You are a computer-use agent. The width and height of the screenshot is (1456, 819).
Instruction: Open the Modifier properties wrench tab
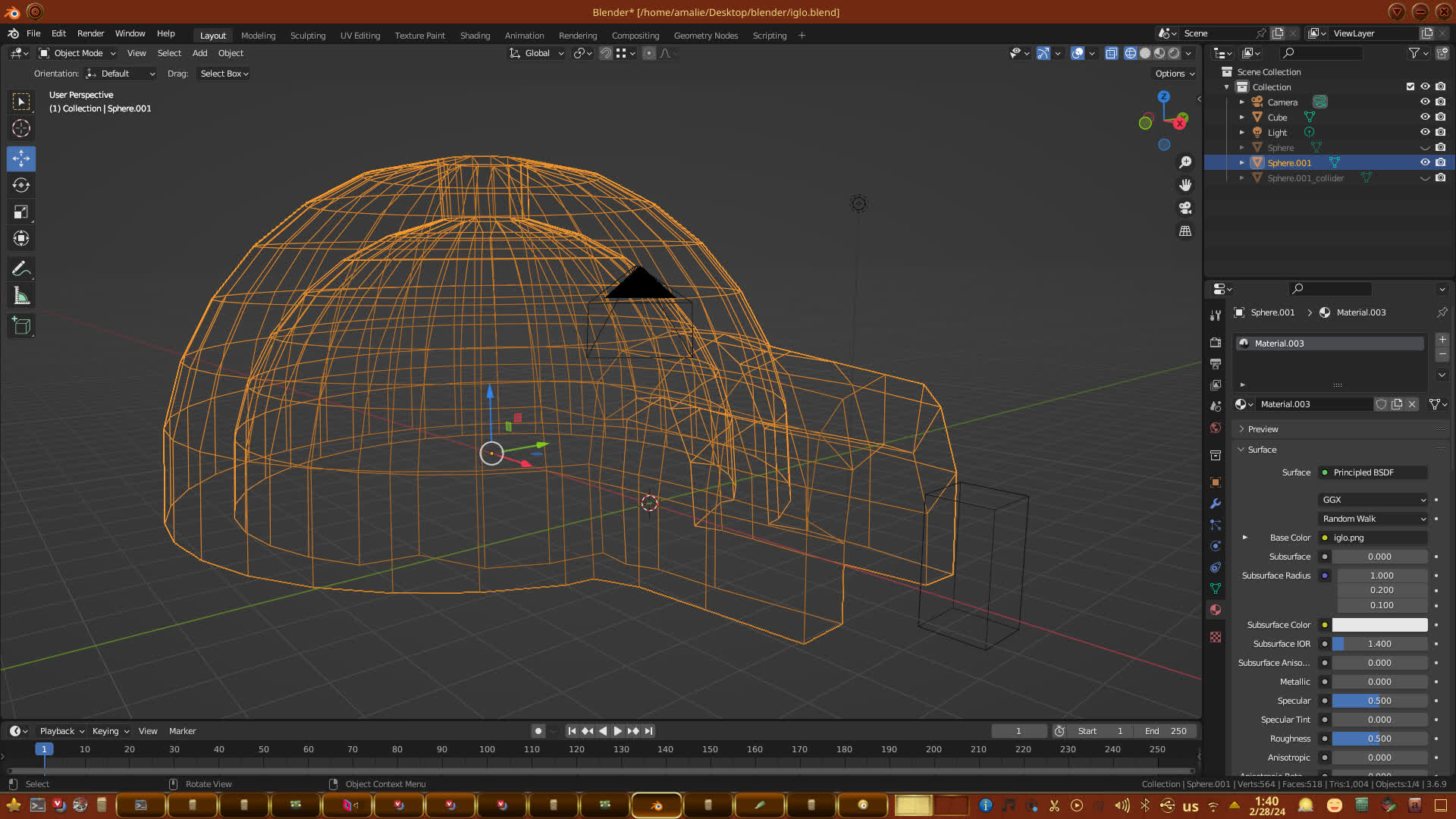pyautogui.click(x=1216, y=504)
